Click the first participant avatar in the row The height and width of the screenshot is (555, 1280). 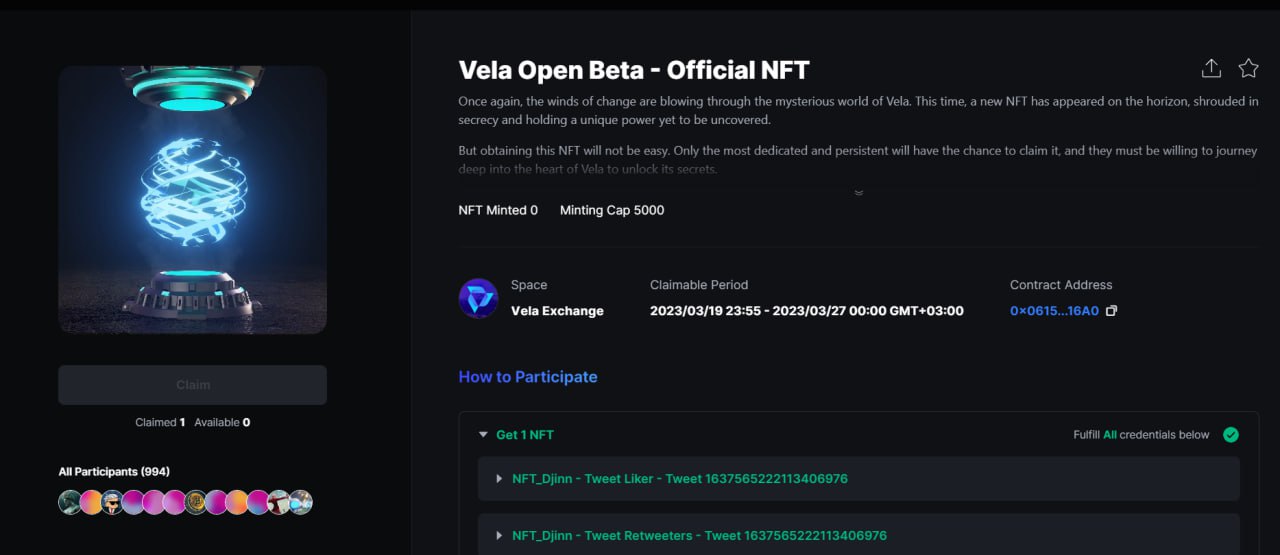(x=70, y=502)
